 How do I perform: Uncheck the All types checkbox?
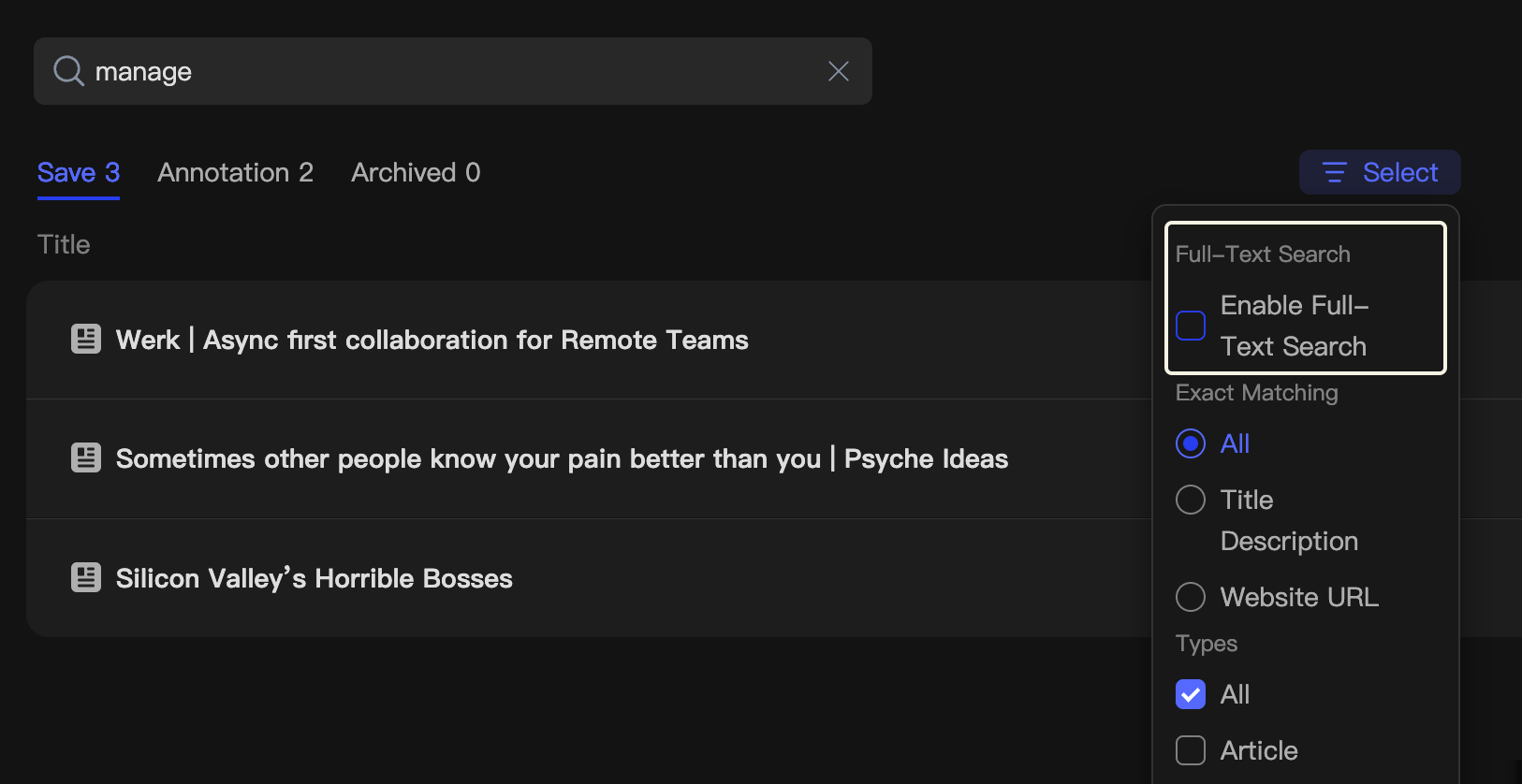pyautogui.click(x=1191, y=694)
